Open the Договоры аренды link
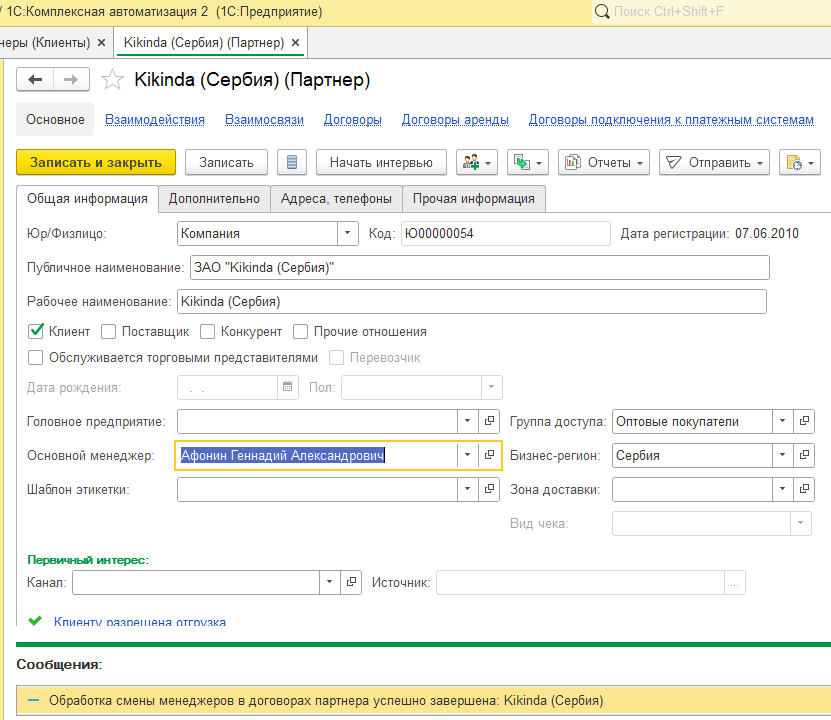Screen dimensions: 831x720 coord(455,120)
